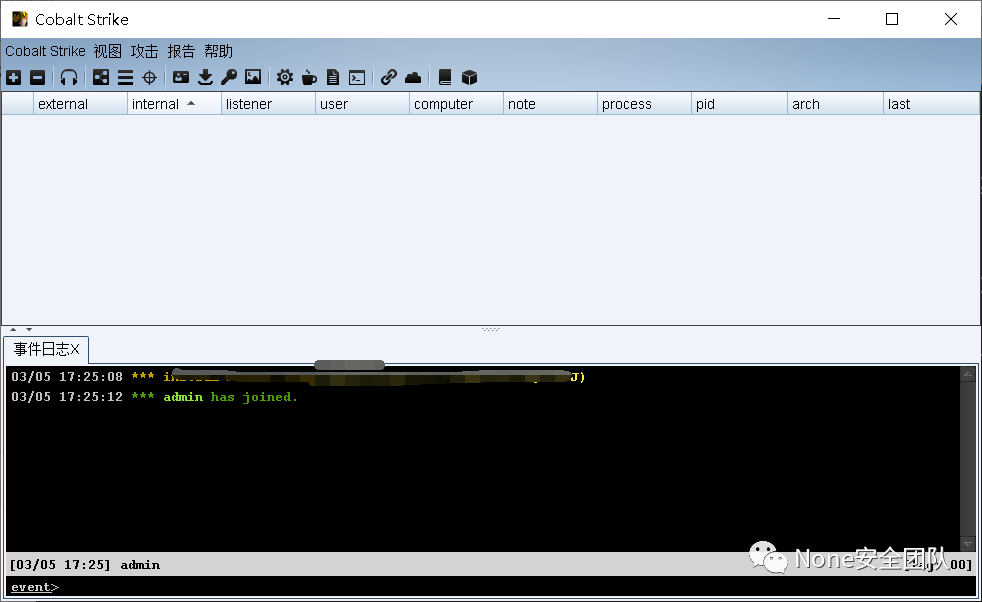Open the 报告 (Reporting) menu

click(x=181, y=51)
